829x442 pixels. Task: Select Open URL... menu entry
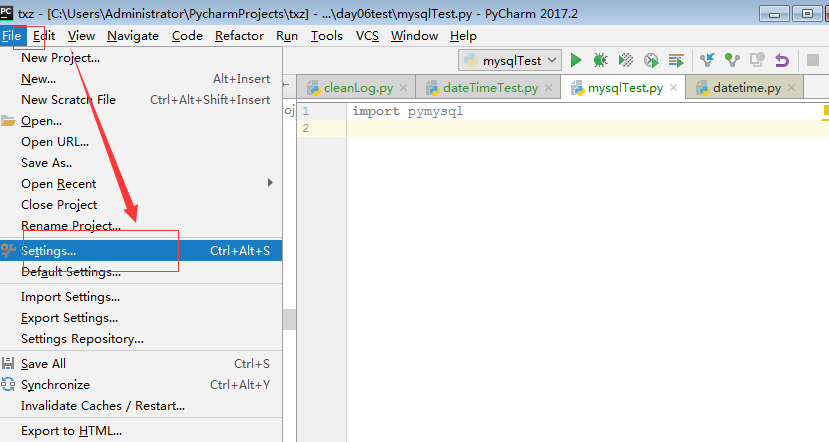(x=141, y=142)
